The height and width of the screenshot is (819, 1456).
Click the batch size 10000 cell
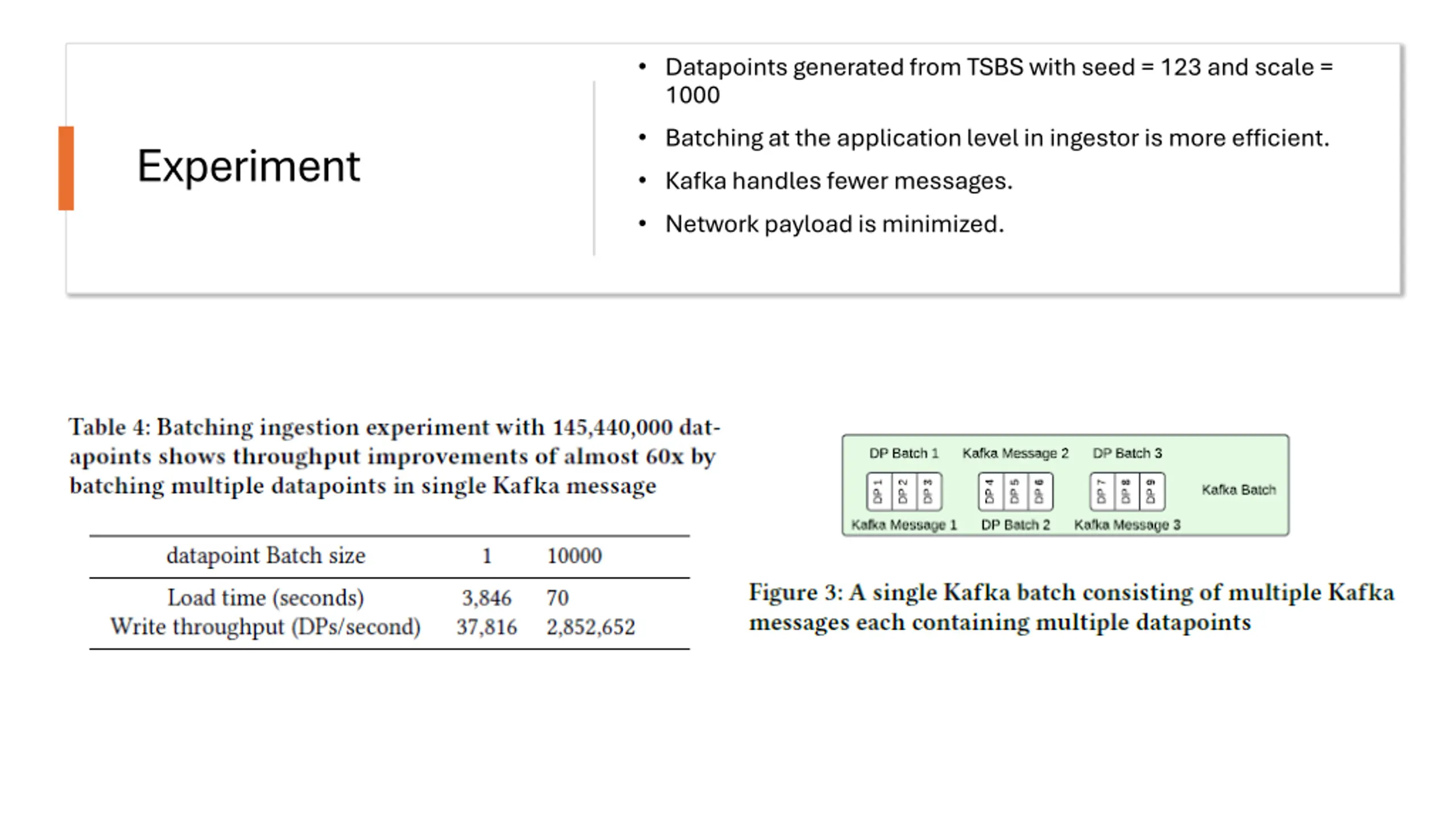tap(574, 556)
